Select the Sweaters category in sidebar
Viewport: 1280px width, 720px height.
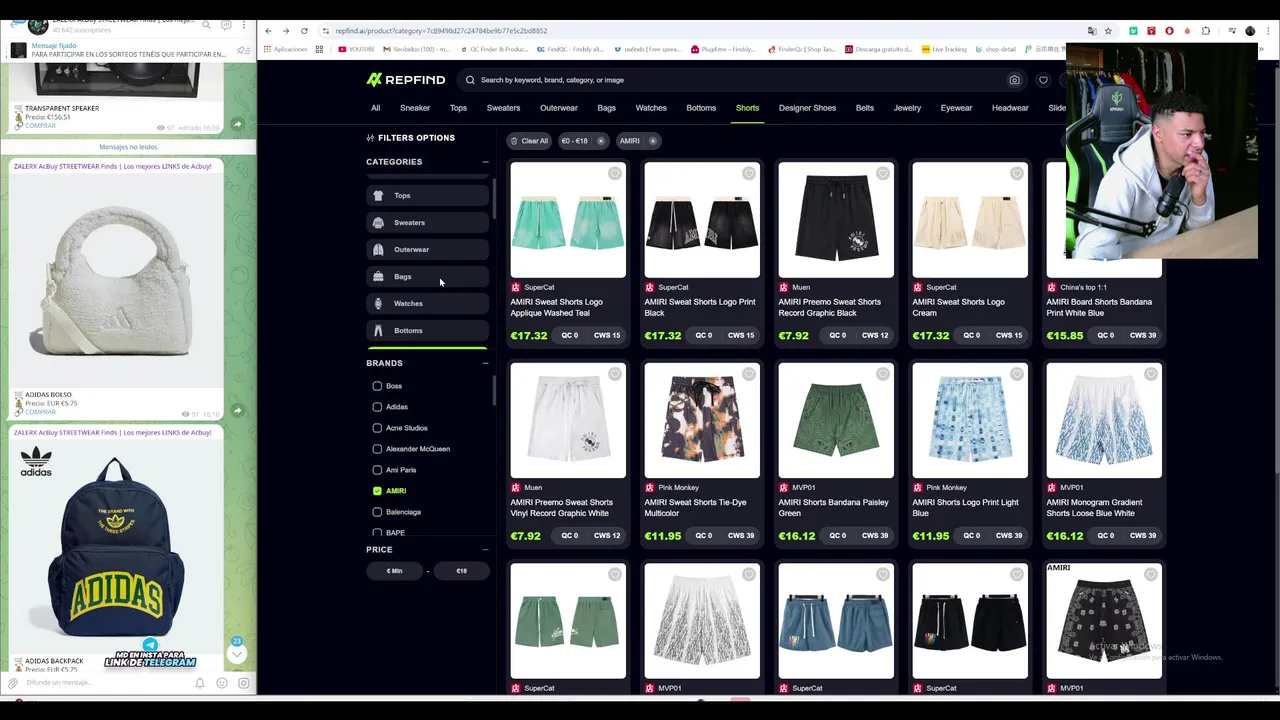coord(427,222)
